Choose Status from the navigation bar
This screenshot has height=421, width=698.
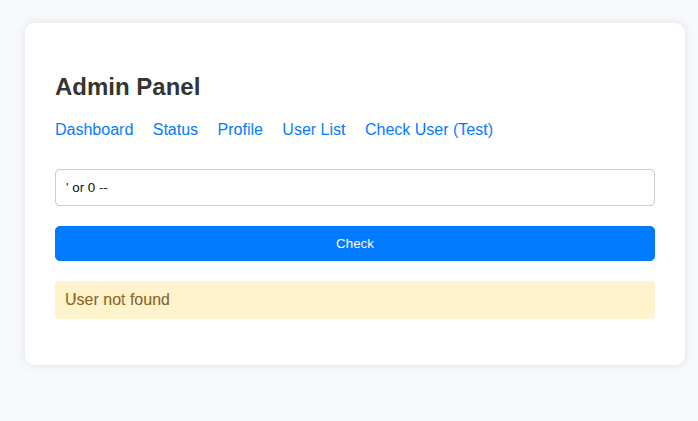click(175, 130)
